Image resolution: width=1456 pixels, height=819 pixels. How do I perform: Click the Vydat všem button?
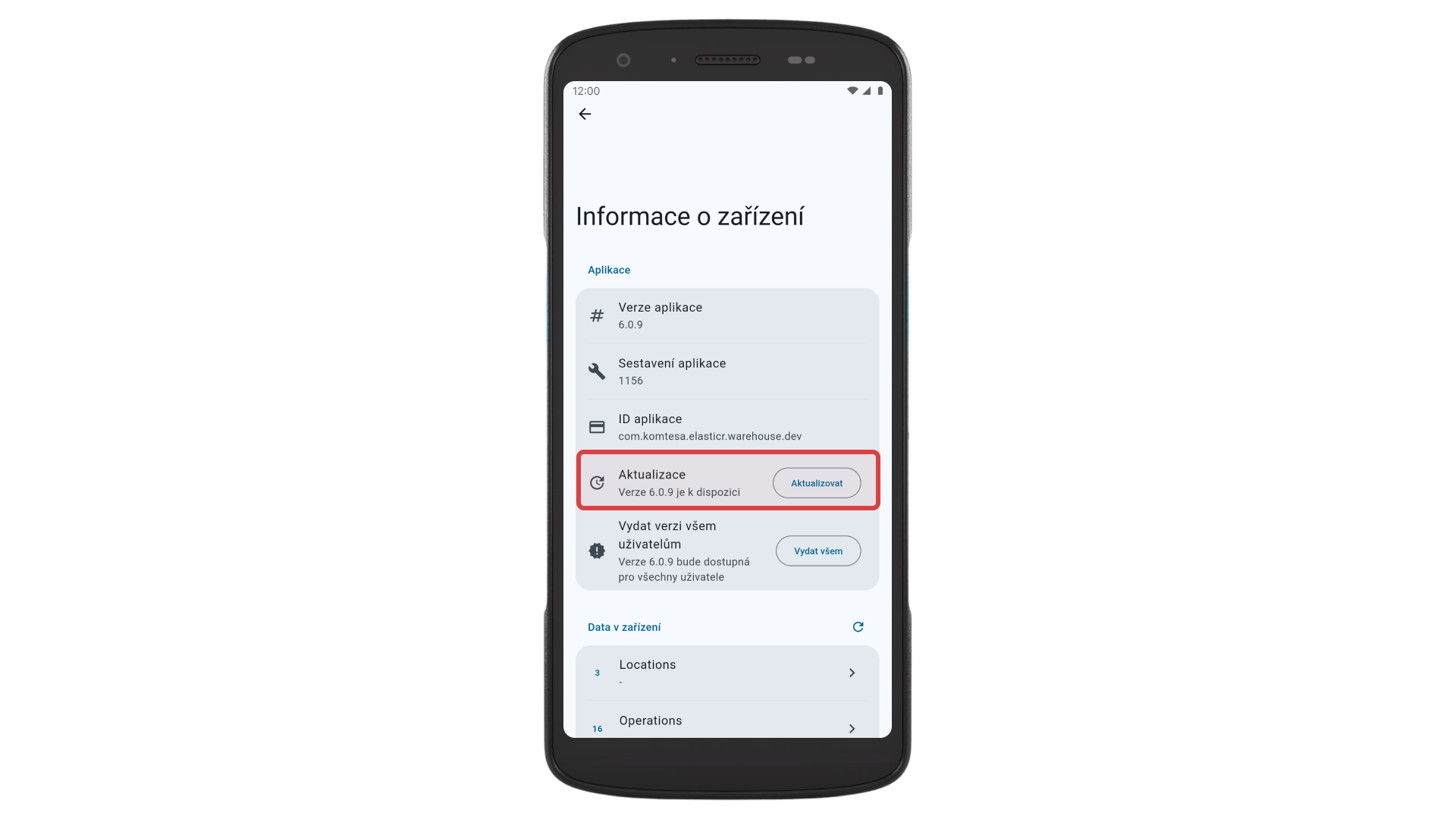[x=818, y=551]
